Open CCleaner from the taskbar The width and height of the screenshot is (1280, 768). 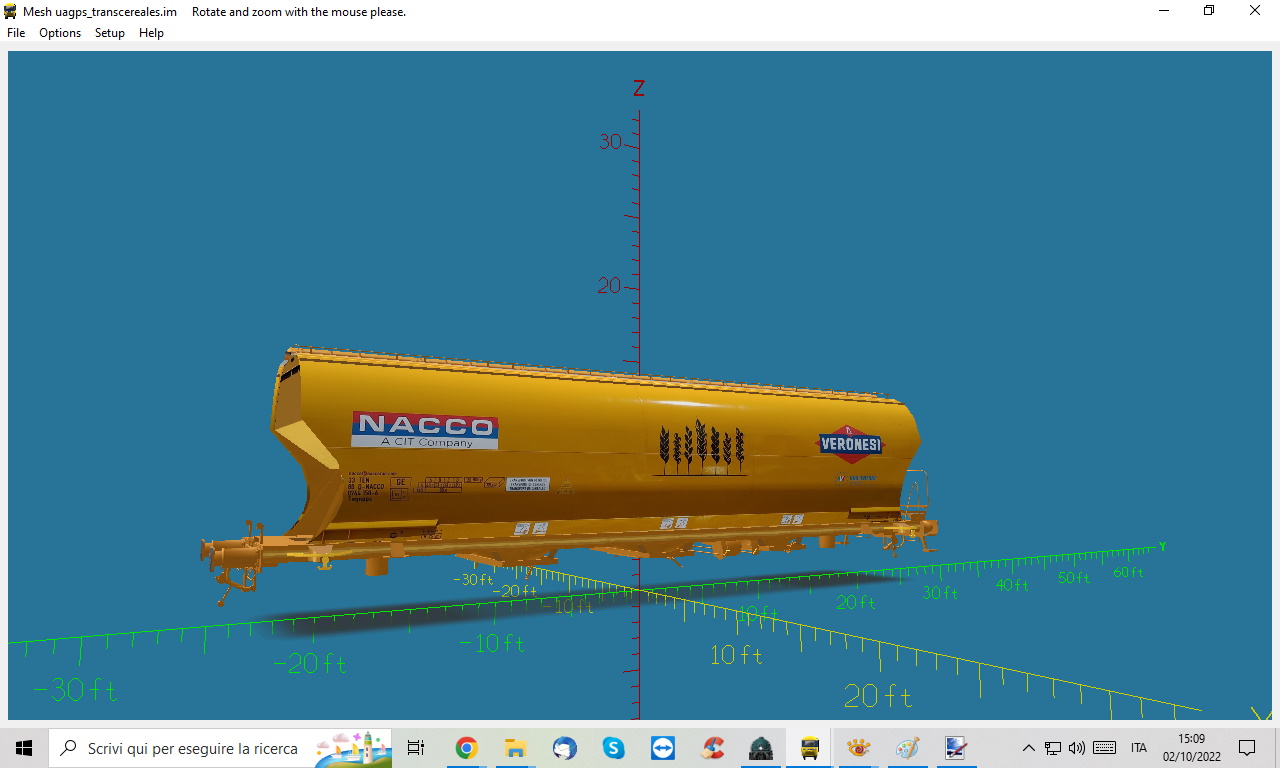pyautogui.click(x=712, y=748)
